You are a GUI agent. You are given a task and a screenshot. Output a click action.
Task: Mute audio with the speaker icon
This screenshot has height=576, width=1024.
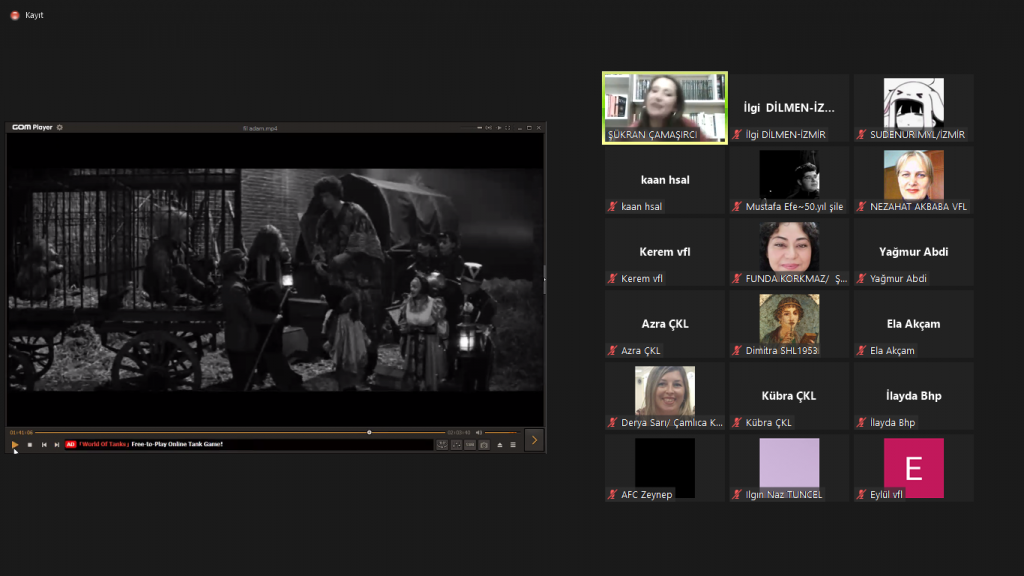click(x=479, y=432)
